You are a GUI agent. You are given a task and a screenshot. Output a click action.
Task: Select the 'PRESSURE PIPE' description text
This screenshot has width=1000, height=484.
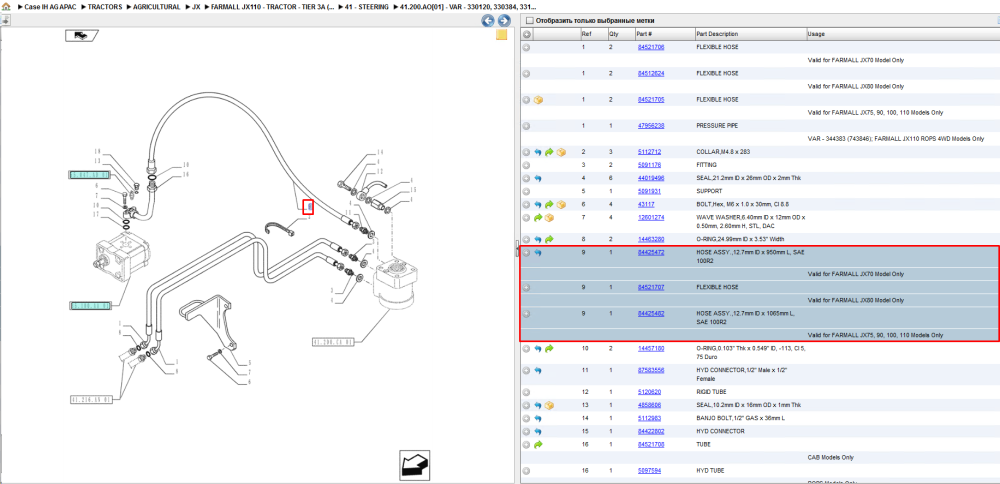point(717,126)
